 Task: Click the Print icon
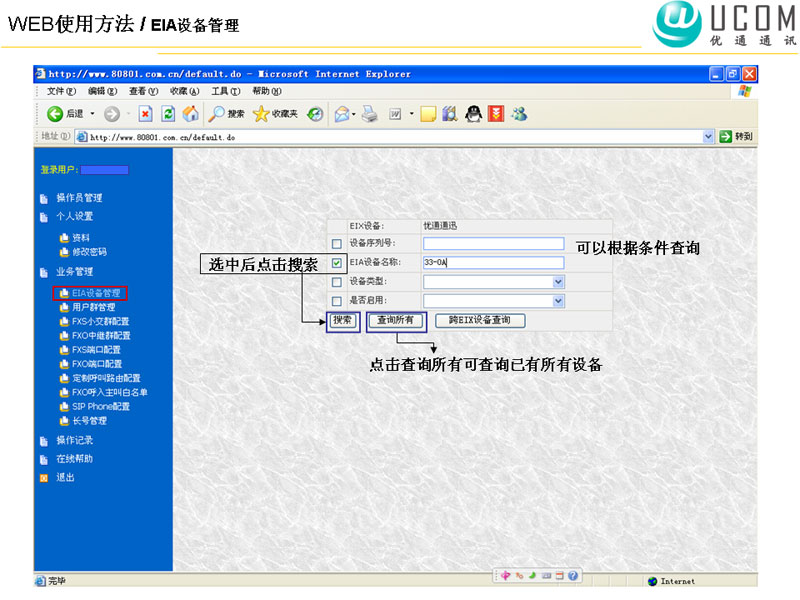[x=369, y=114]
